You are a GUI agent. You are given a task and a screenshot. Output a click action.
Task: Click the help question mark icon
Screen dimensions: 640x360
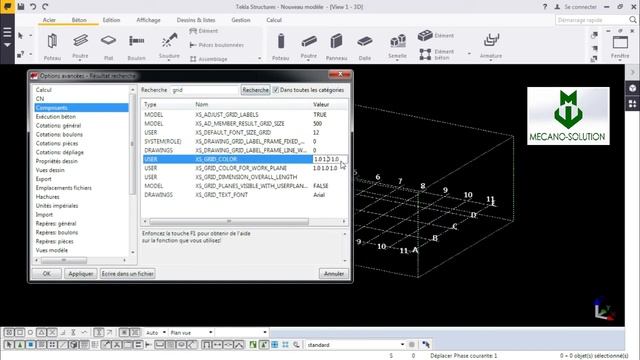[x=545, y=7]
